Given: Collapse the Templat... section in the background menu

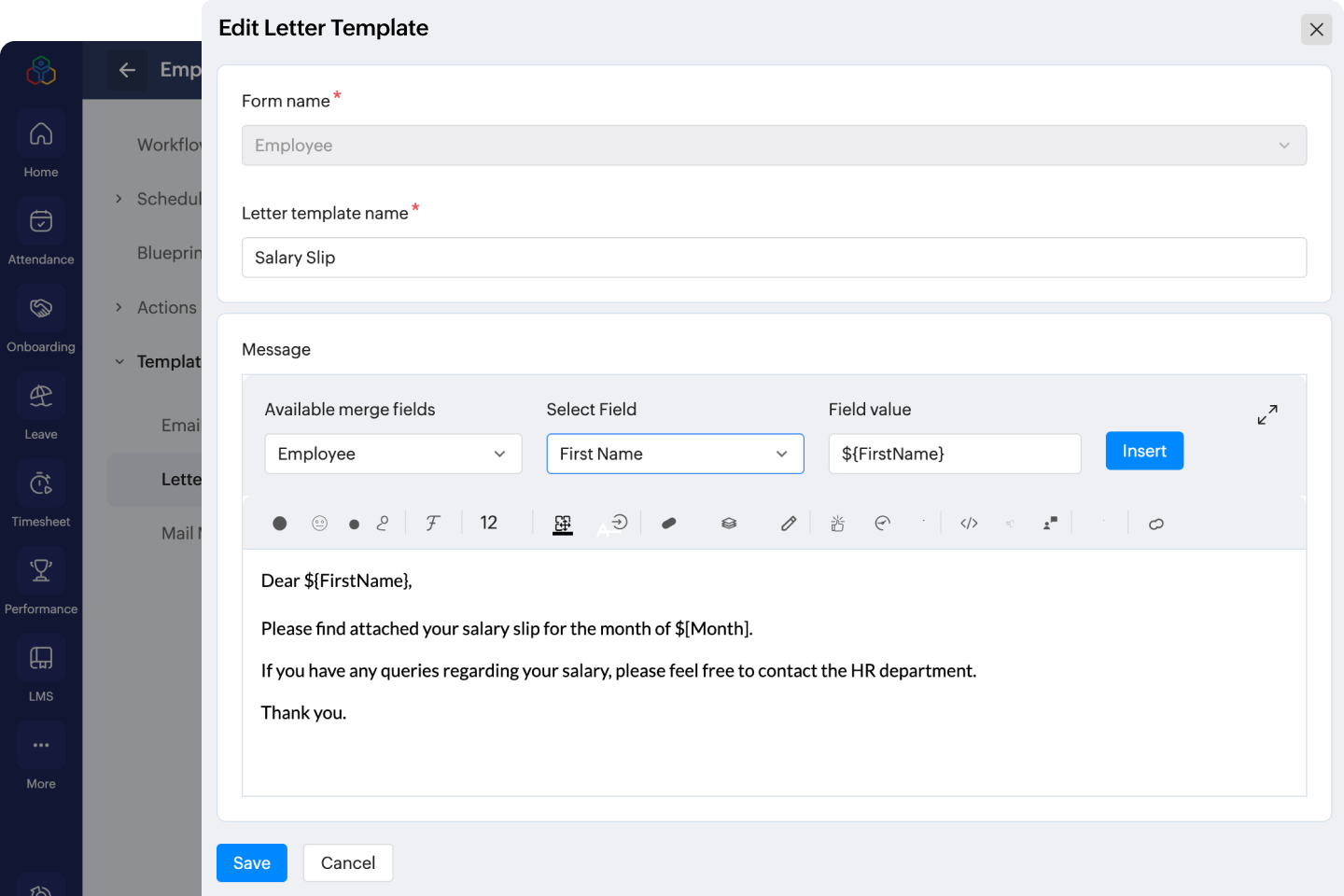Looking at the screenshot, I should (119, 361).
